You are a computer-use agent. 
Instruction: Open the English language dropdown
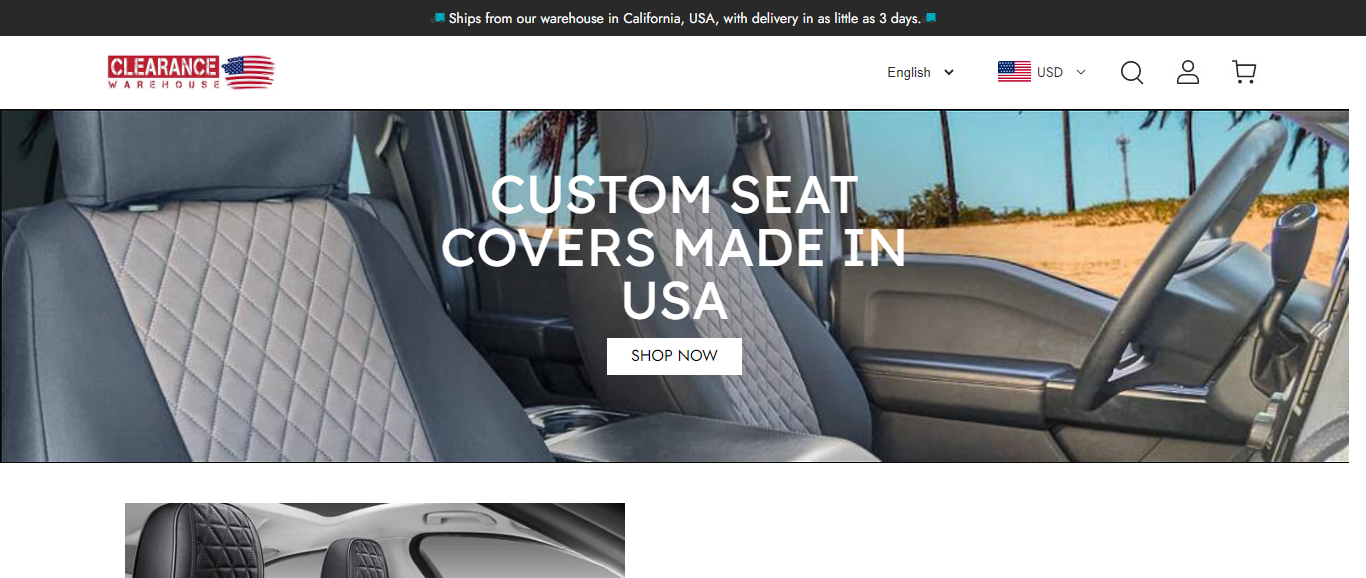point(920,72)
